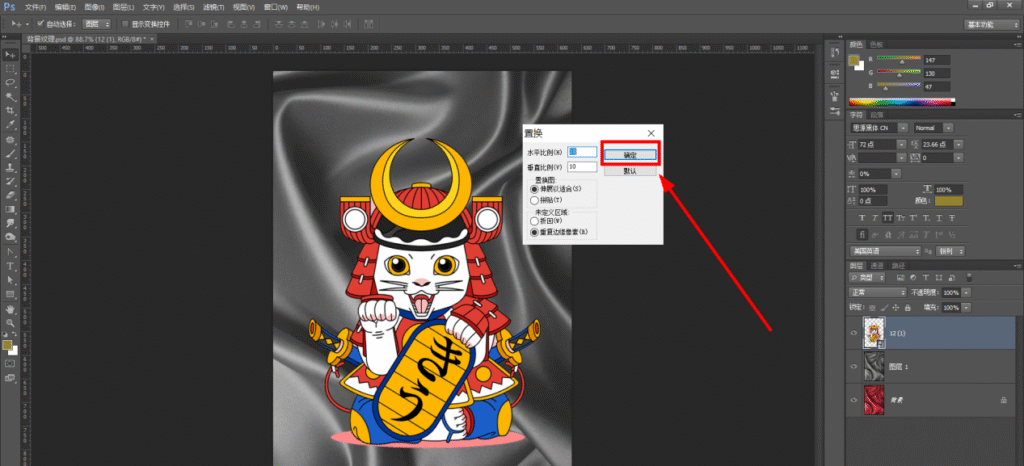The height and width of the screenshot is (466, 1024).
Task: Select the Gradient tool
Action: click(10, 209)
